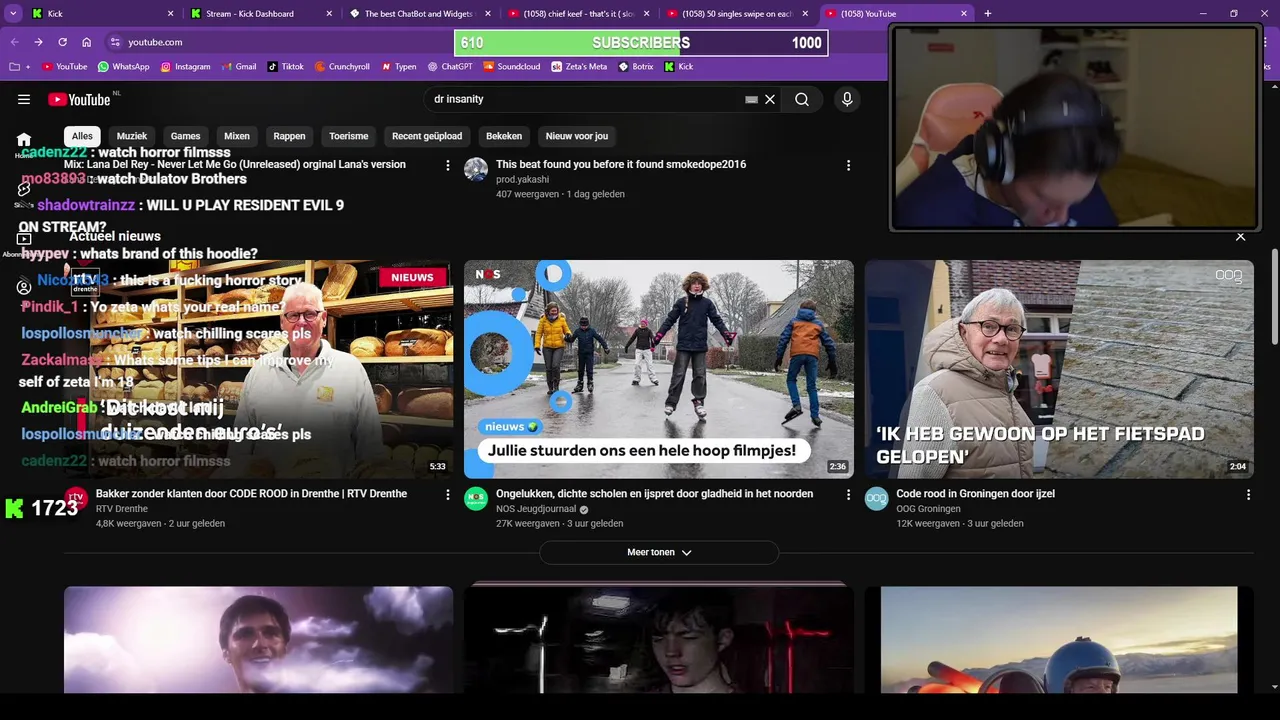
Task: Select the Bekeken filter chip
Action: tap(504, 136)
